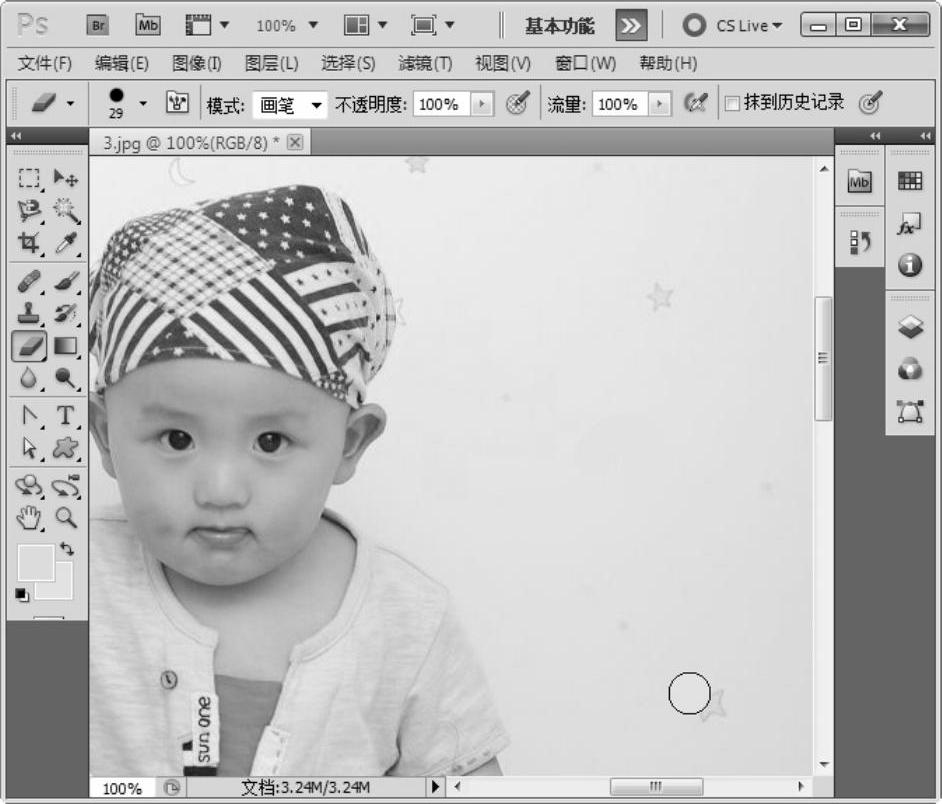Open the Layers panel icon

tap(910, 328)
